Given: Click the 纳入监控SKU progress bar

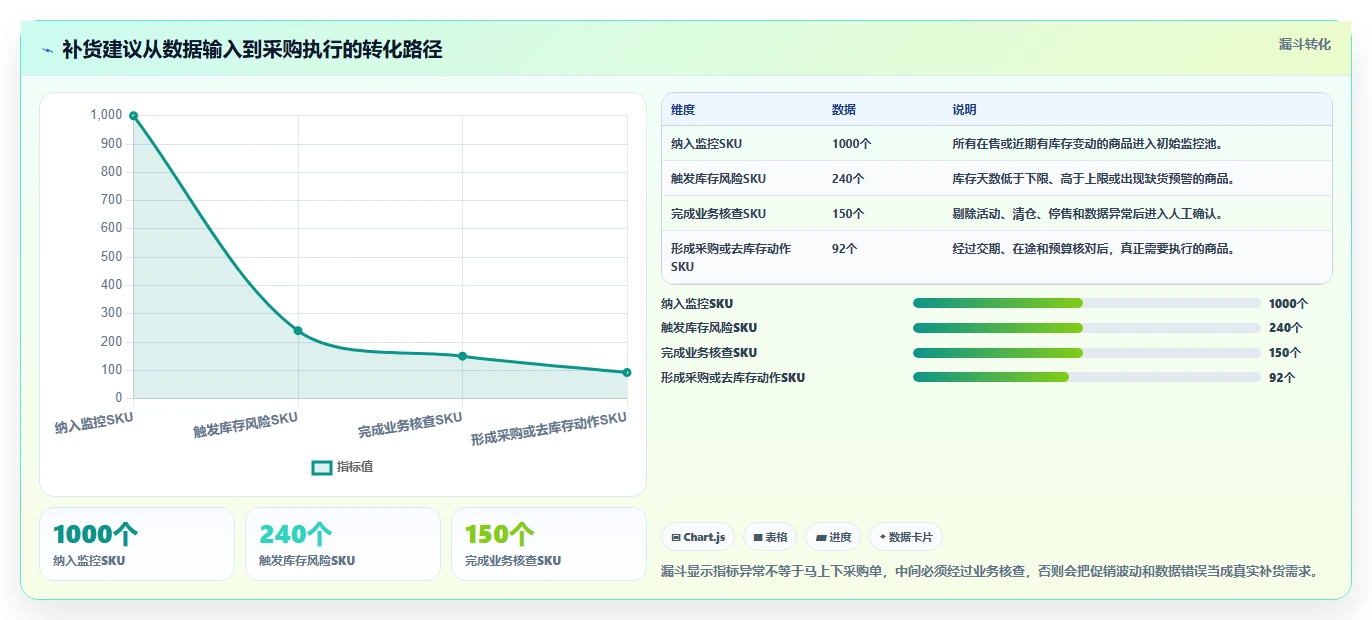Looking at the screenshot, I should (x=1087, y=303).
